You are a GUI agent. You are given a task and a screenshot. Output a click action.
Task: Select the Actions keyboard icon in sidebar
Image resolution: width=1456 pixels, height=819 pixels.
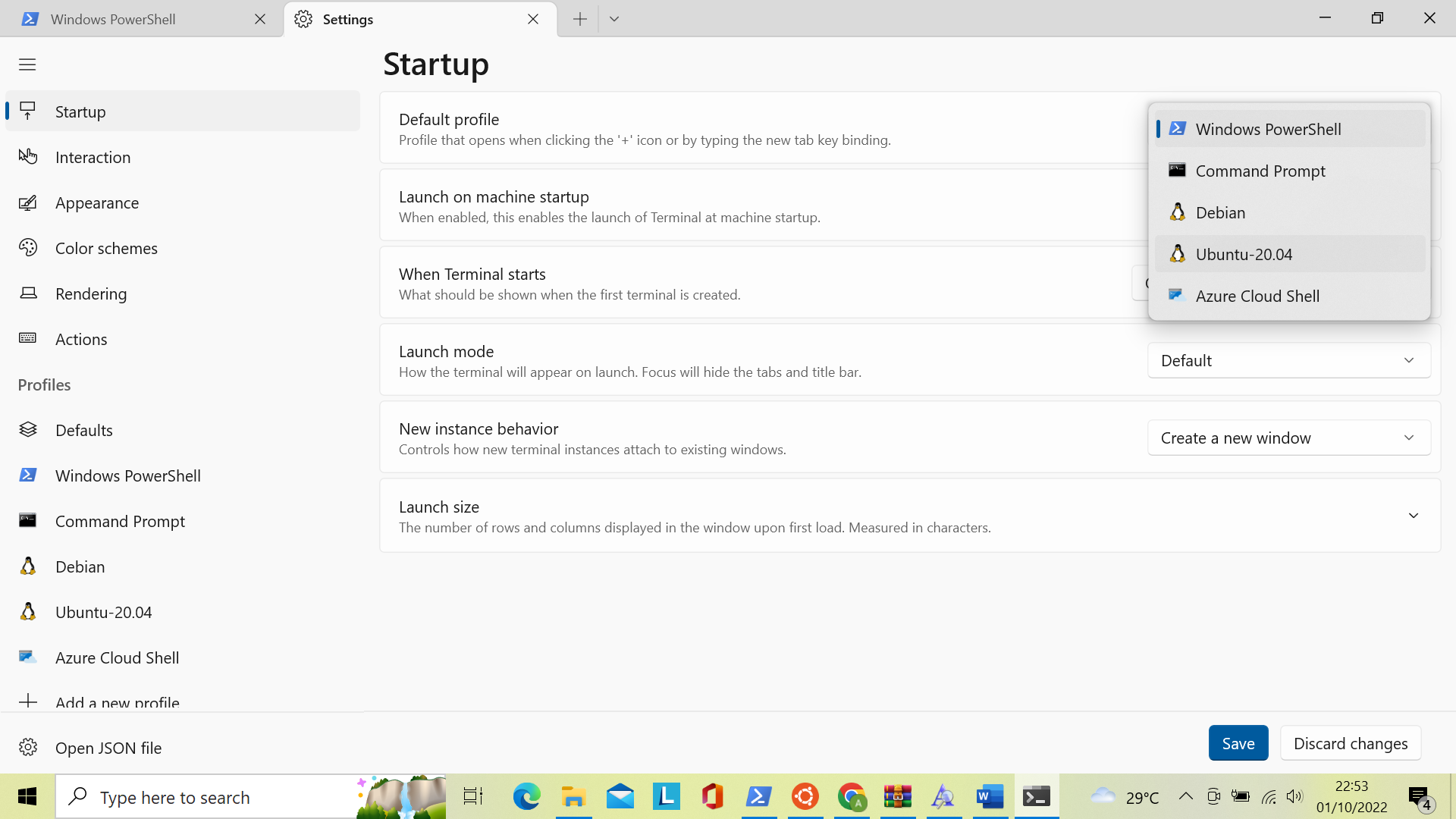[x=28, y=339]
